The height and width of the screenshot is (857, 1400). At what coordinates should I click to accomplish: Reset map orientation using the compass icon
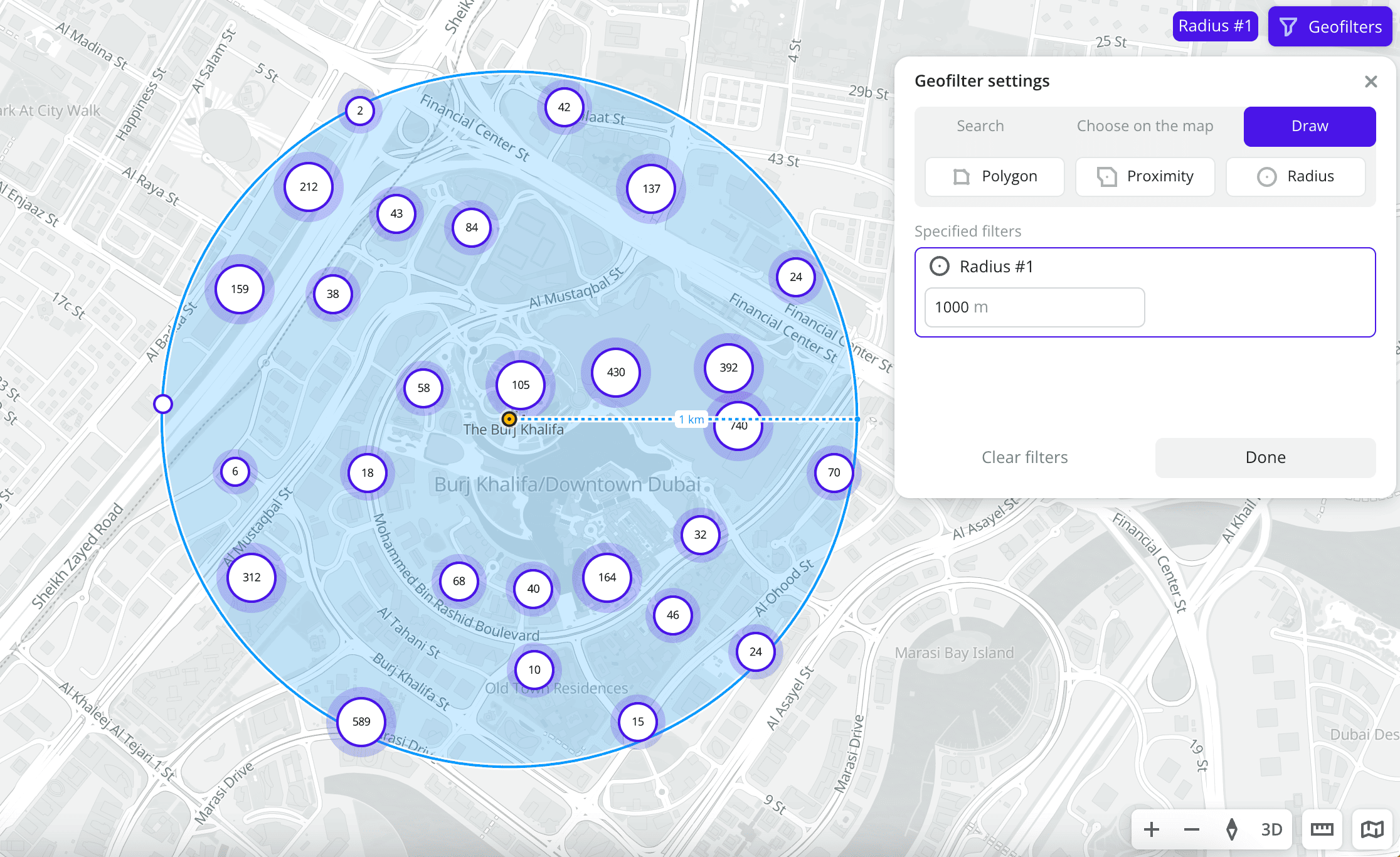click(1231, 829)
